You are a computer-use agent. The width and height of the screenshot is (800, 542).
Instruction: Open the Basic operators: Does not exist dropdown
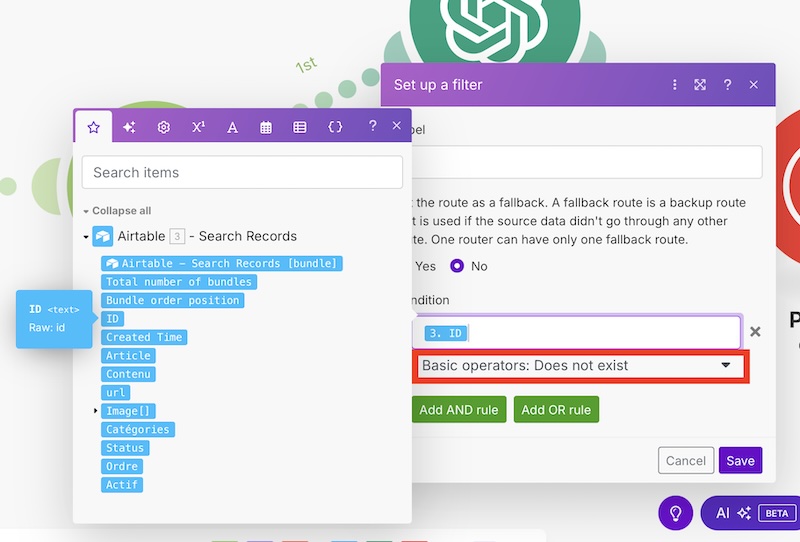[x=581, y=366]
